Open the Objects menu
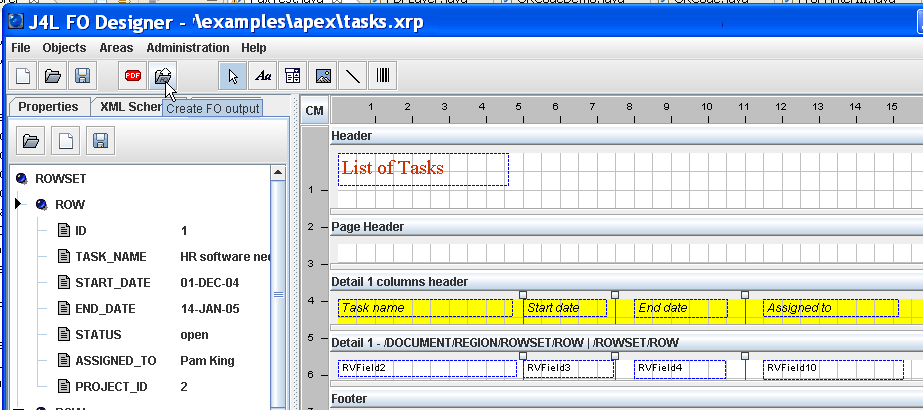923x410 pixels. (x=64, y=48)
